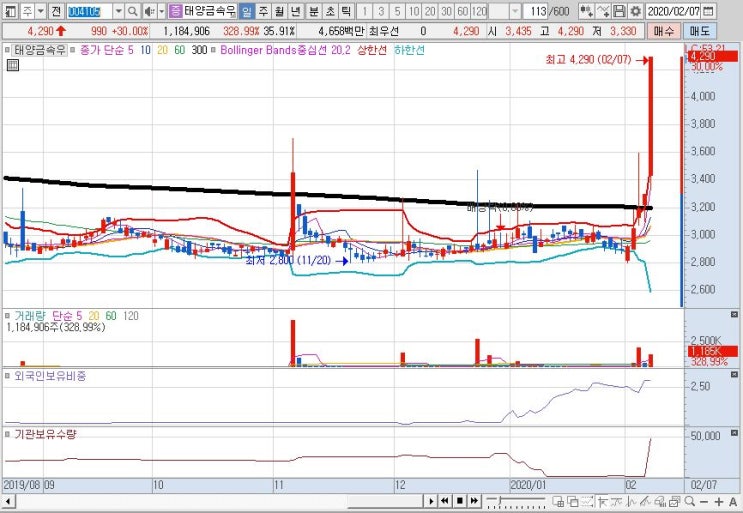Click play button in chart replay controls
This screenshot has width=743, height=513.
coord(431,501)
